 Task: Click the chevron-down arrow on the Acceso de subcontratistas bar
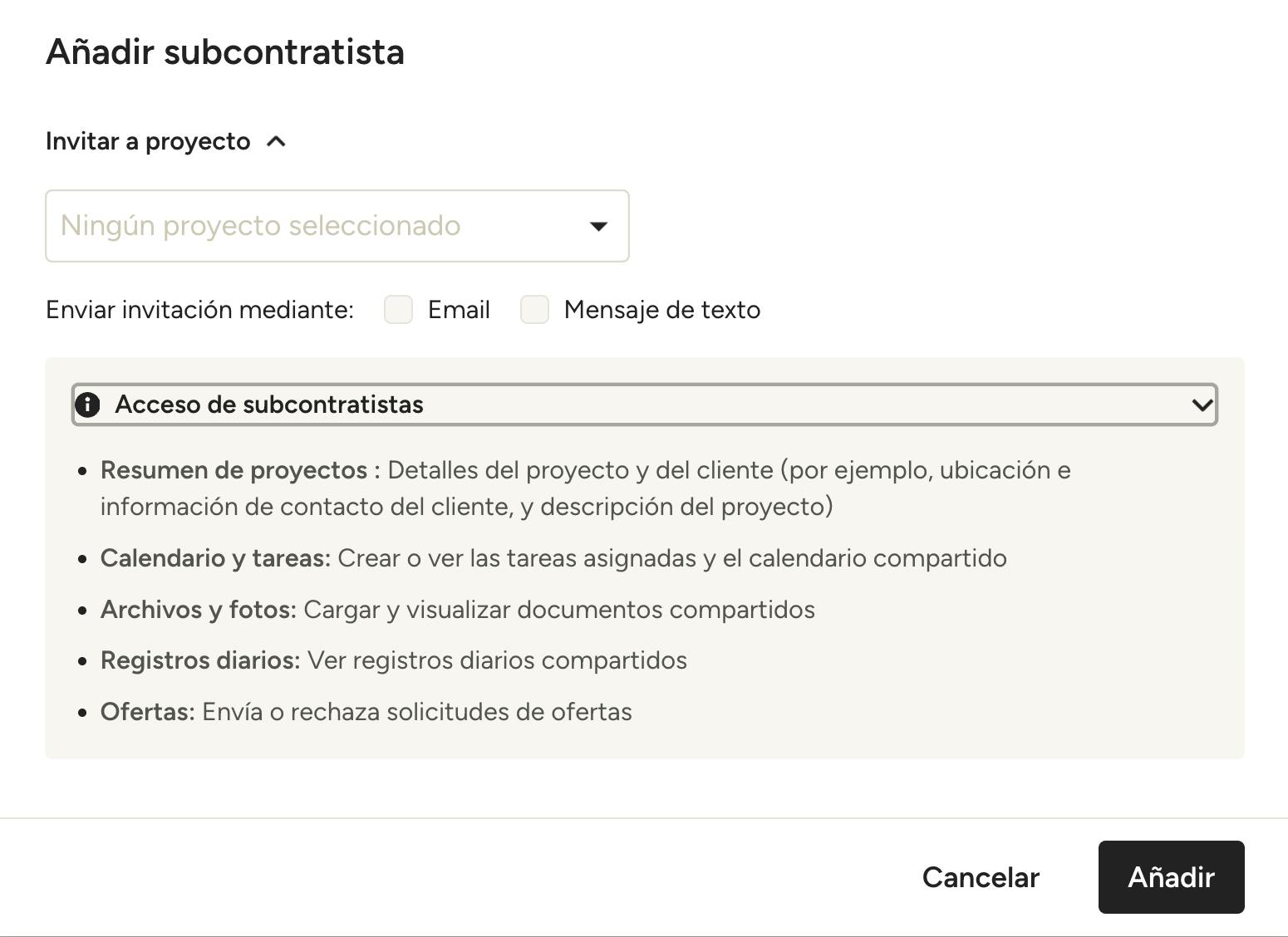click(1201, 405)
